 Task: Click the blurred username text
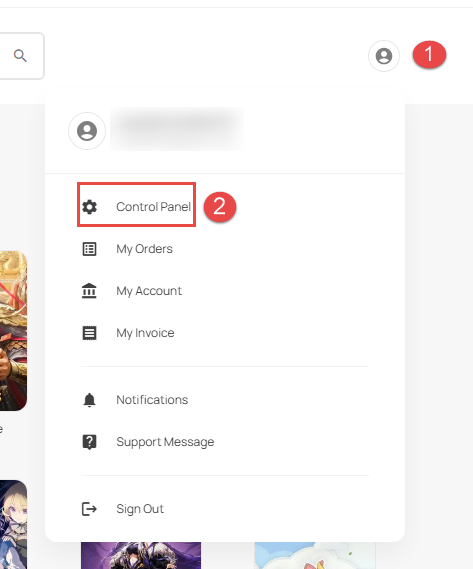coord(177,129)
